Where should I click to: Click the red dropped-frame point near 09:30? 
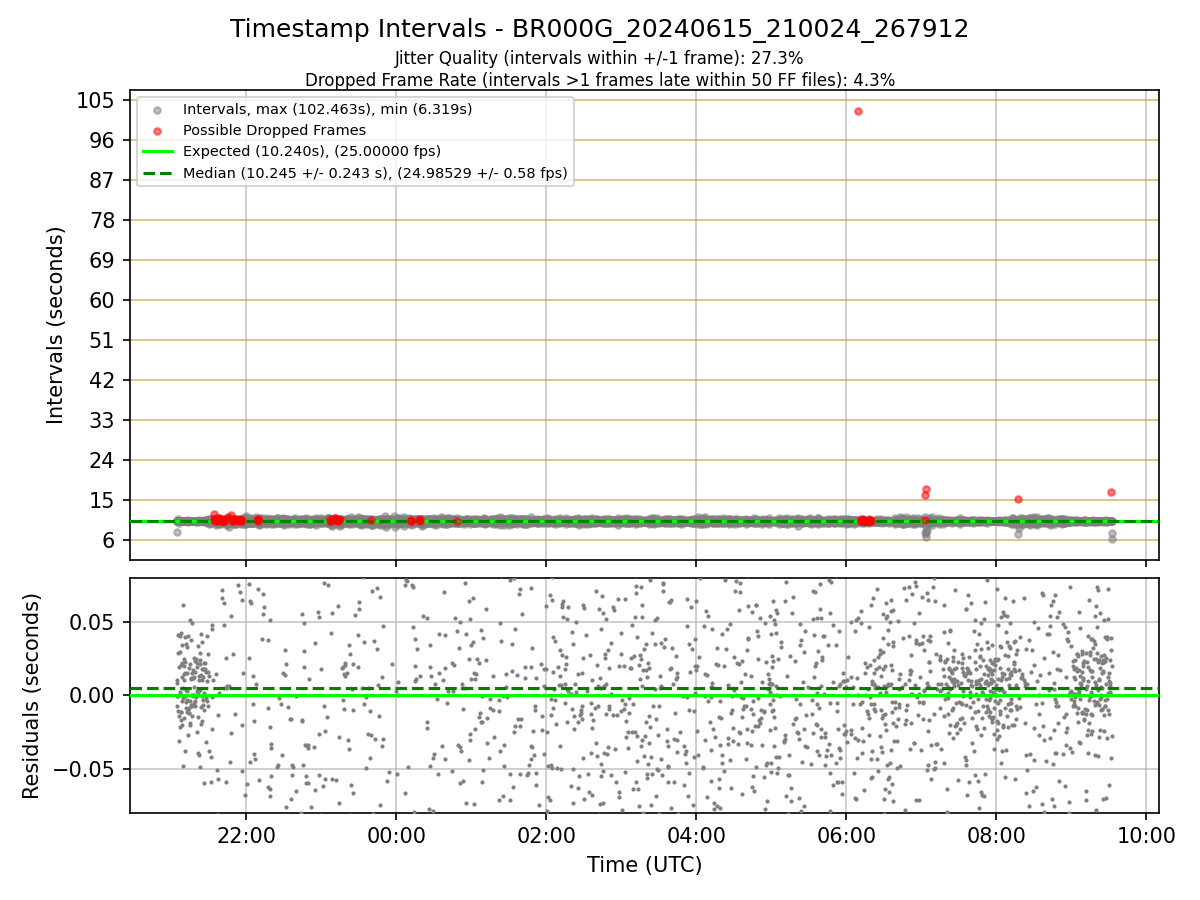pyautogui.click(x=1111, y=492)
